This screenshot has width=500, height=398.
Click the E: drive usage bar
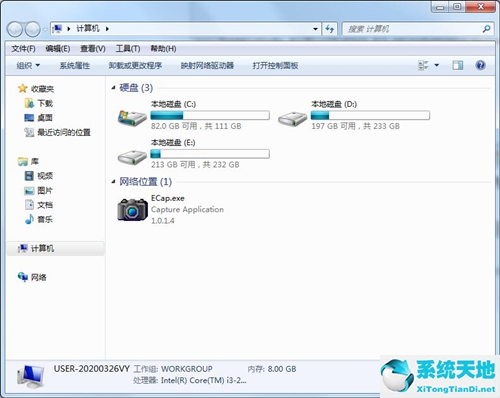210,154
